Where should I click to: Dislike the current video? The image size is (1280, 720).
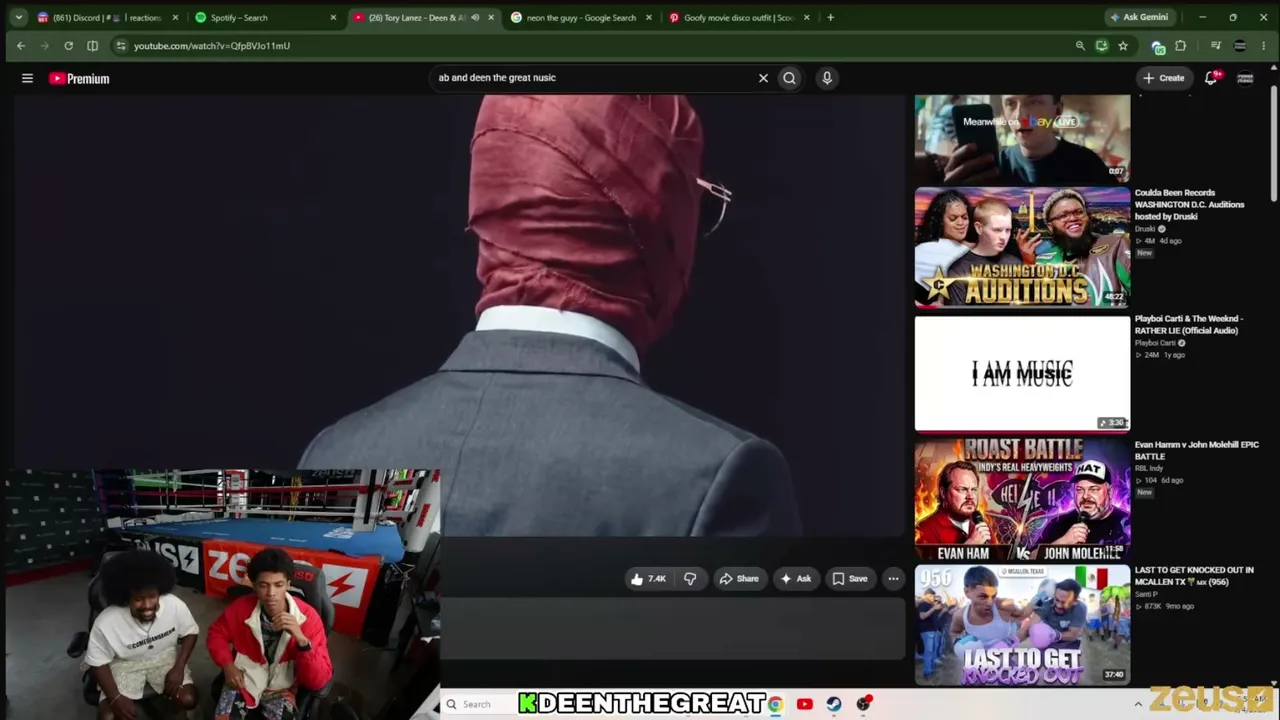690,579
